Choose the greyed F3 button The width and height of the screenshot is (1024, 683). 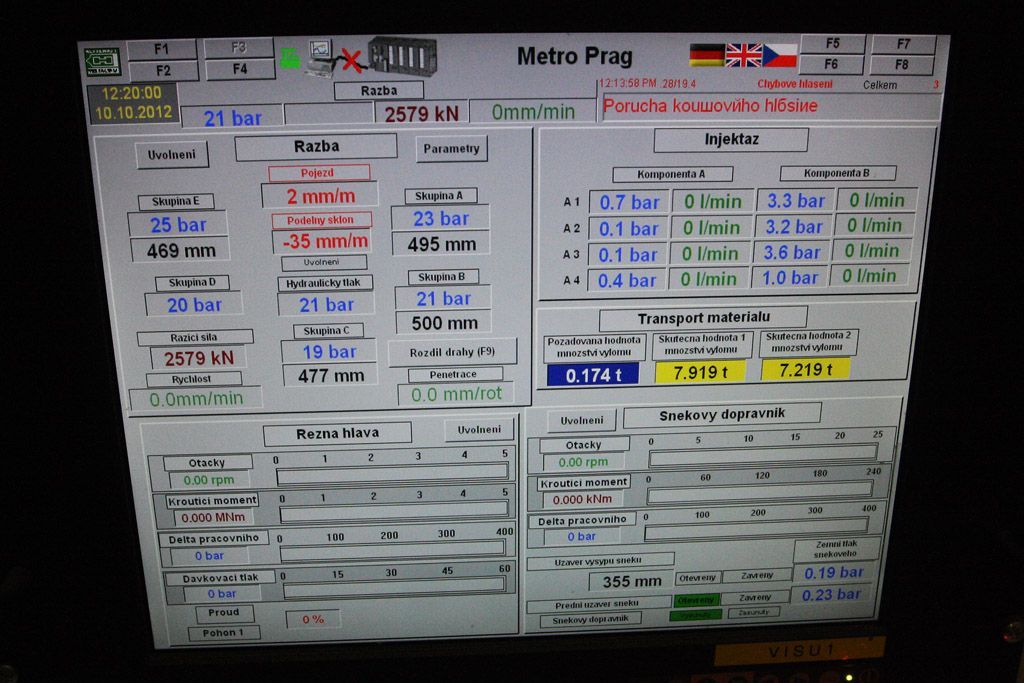tap(239, 48)
